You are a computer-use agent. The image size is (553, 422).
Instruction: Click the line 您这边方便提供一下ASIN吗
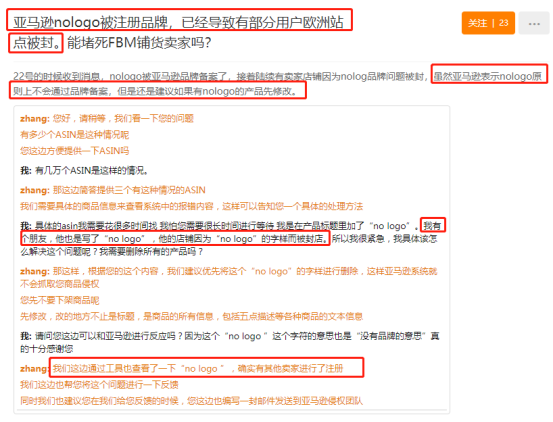74,151
